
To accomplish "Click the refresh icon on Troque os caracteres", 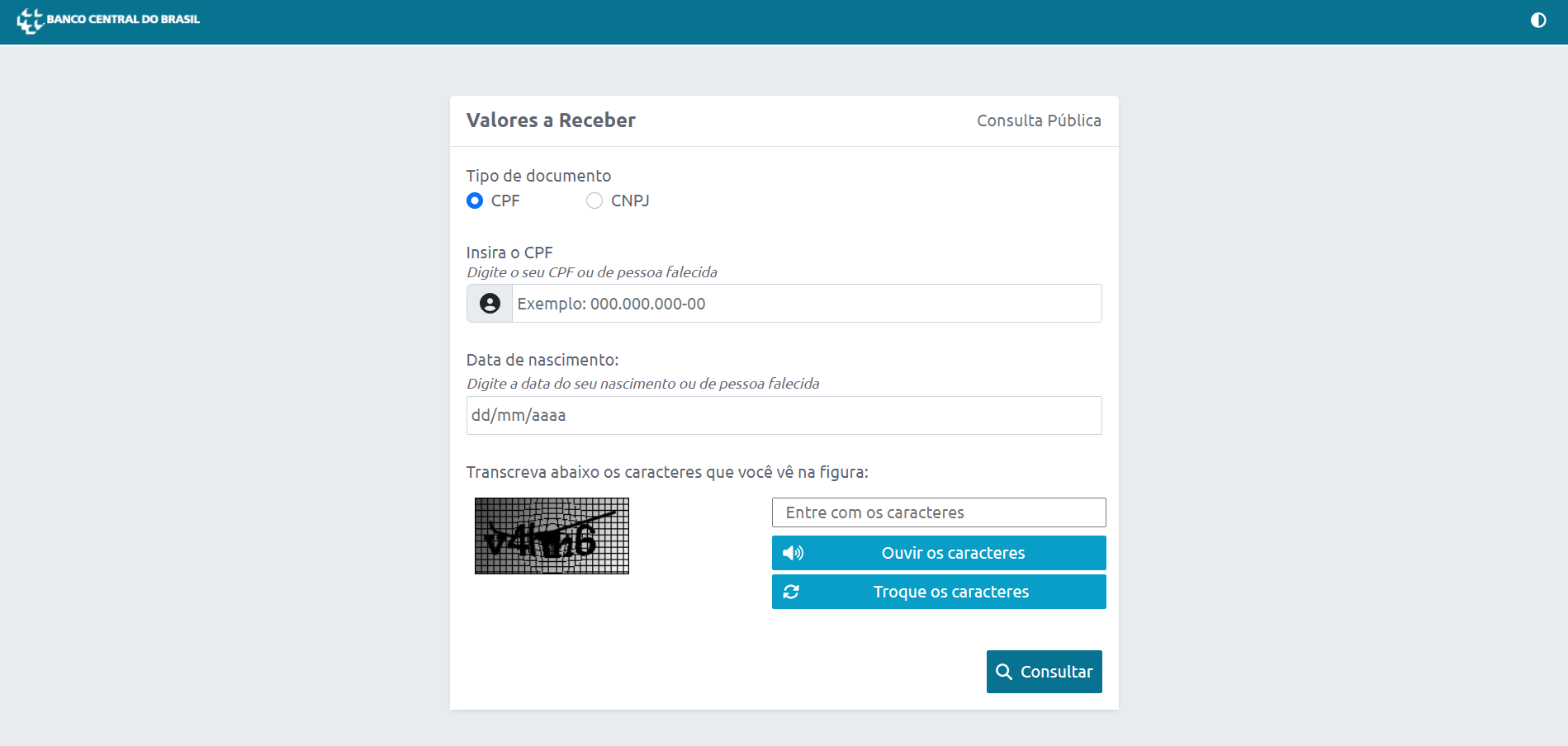I will point(792,592).
